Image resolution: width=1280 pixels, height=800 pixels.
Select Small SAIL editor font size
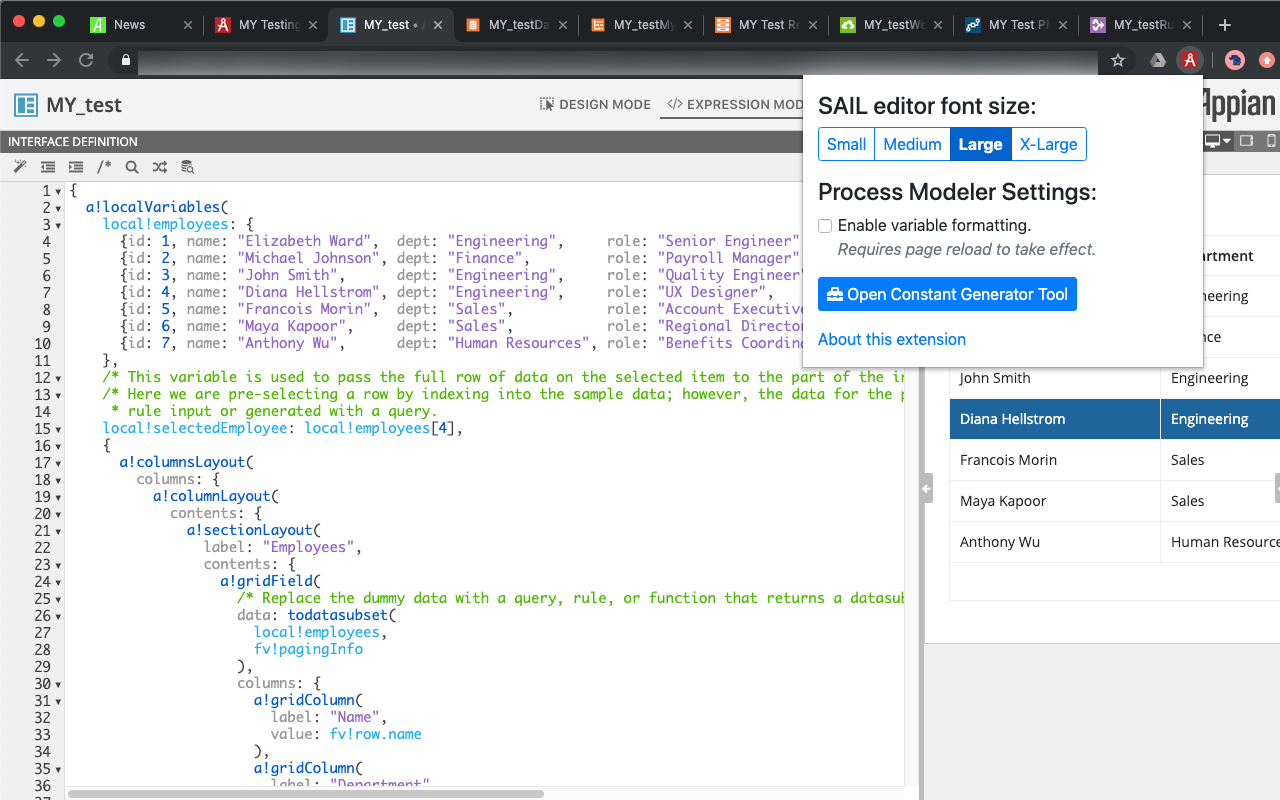click(845, 144)
